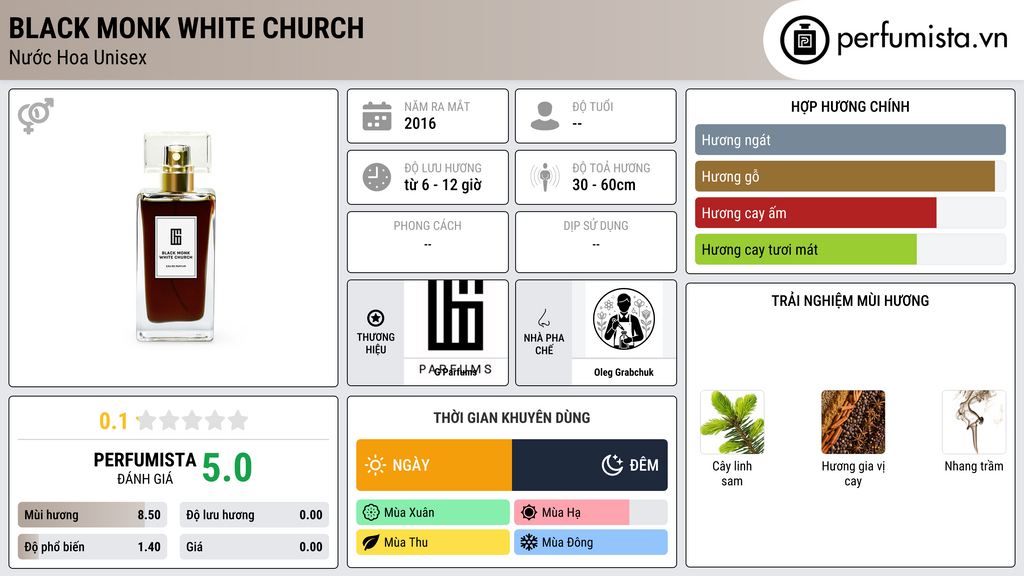Viewport: 1024px width, 576px height.
Task: Click the snowflake icon for Mùa Đông
Action: (x=528, y=542)
